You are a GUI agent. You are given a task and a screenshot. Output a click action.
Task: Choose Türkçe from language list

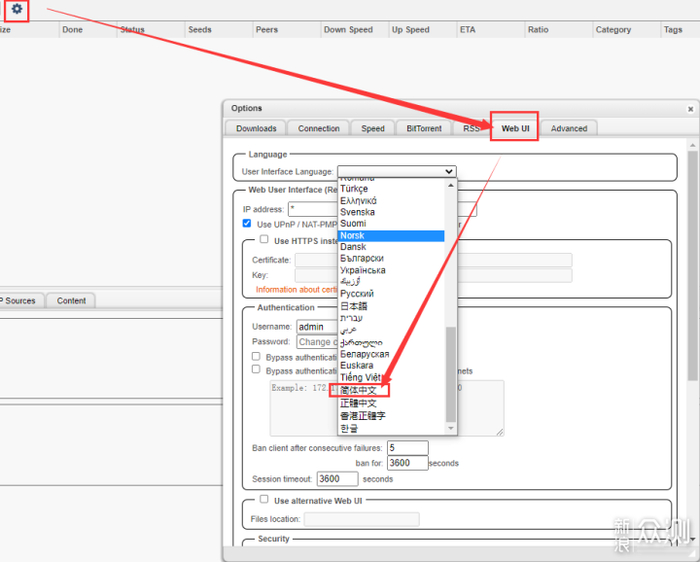pos(392,189)
